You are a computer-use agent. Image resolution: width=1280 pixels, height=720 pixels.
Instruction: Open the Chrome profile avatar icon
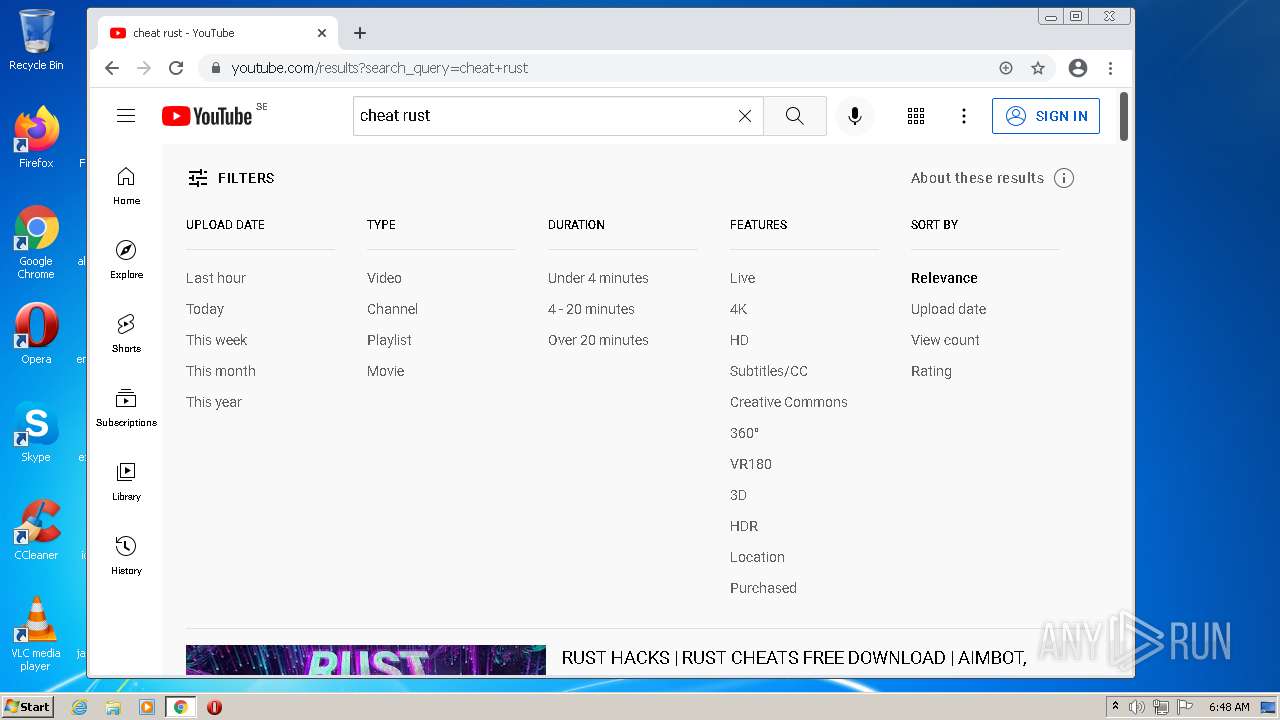coord(1078,68)
